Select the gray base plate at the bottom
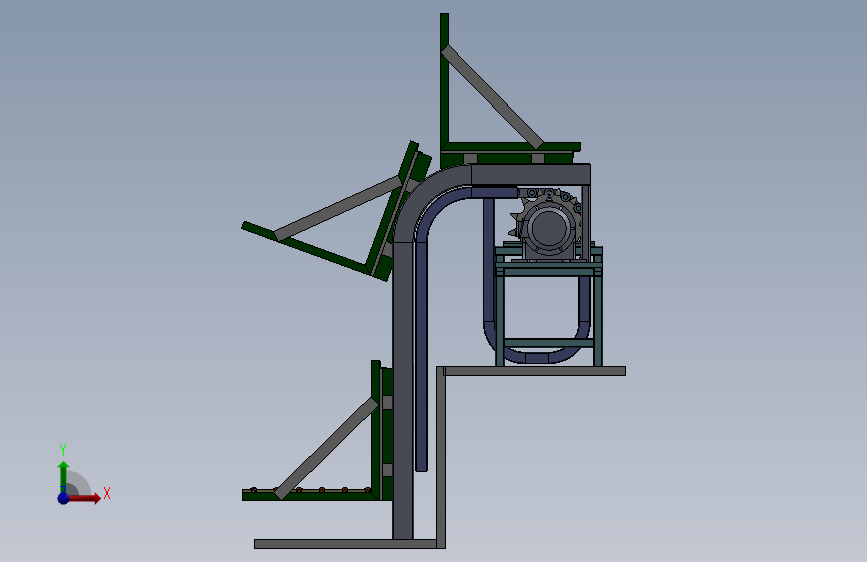 point(346,544)
